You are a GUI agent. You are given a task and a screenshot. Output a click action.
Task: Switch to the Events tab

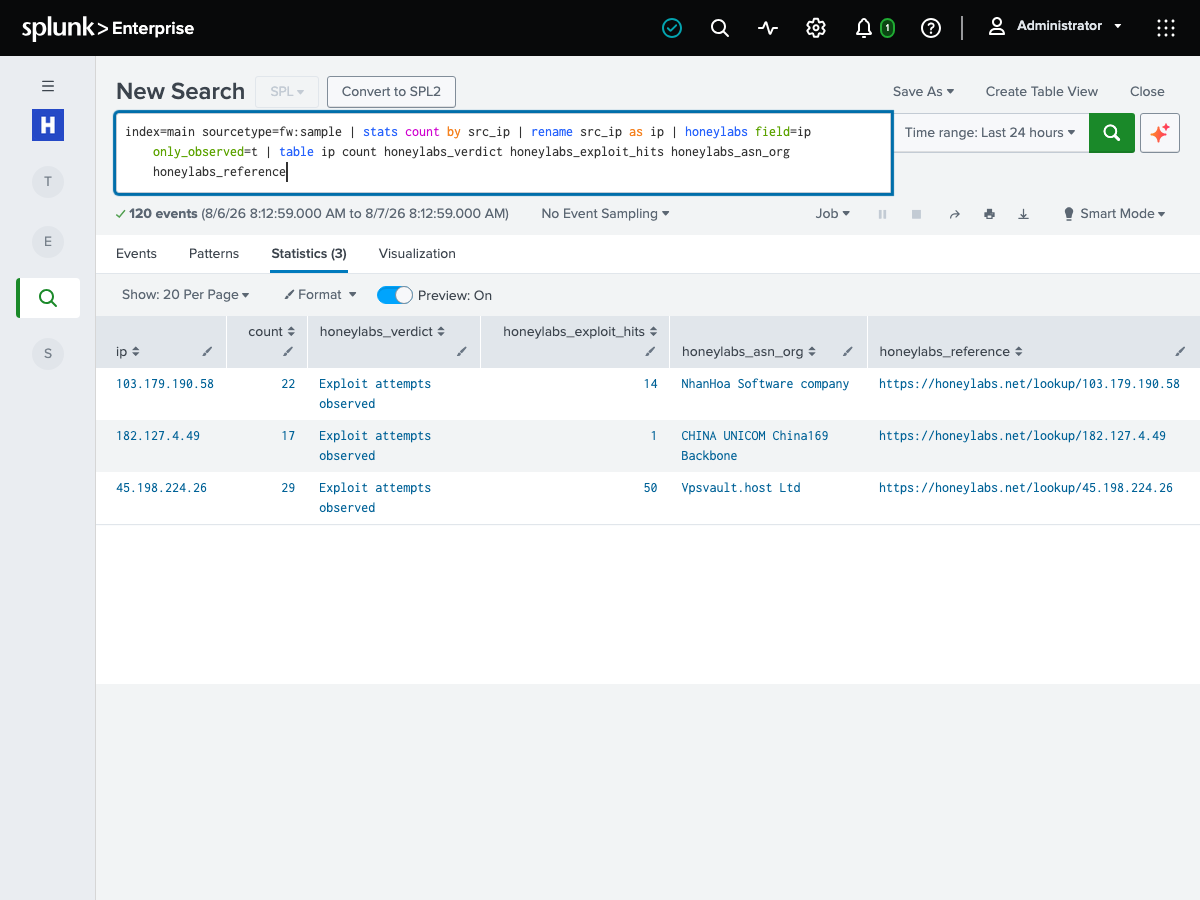(x=136, y=254)
